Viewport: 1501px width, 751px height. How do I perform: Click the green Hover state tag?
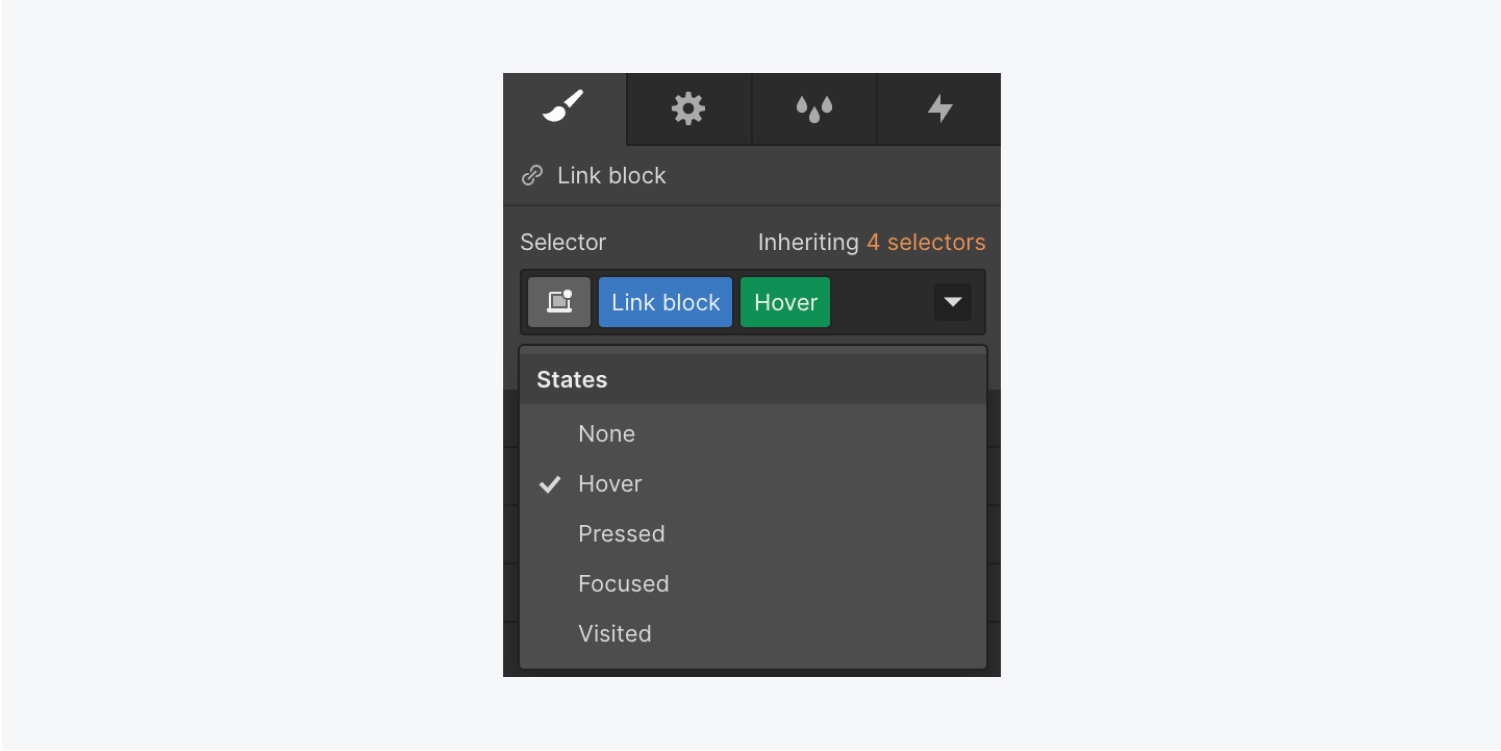[785, 302]
